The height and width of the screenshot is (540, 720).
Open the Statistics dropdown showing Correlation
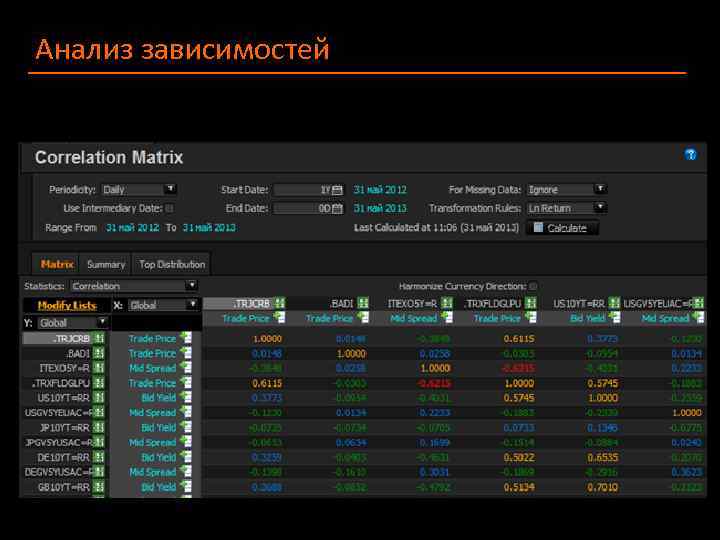(x=134, y=286)
